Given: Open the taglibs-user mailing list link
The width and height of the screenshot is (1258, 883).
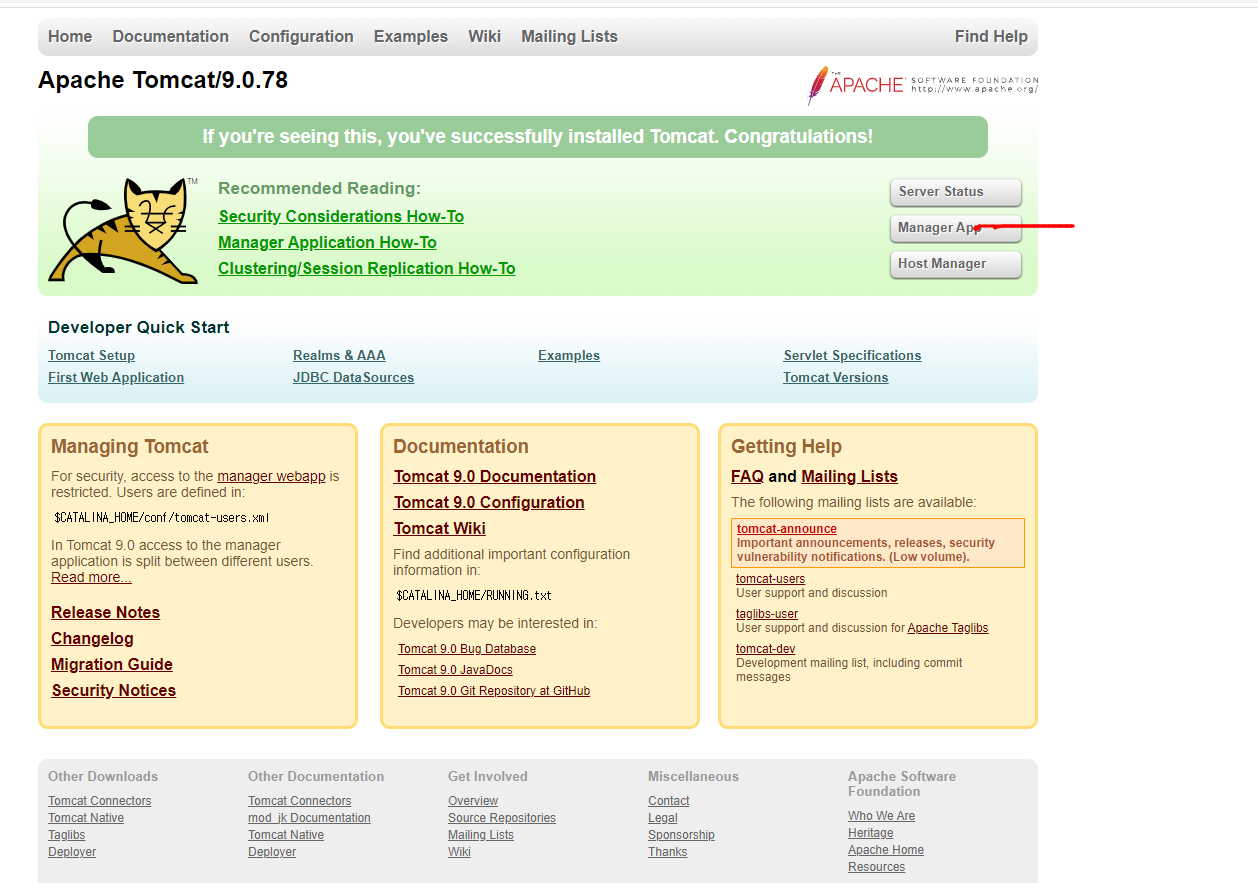Looking at the screenshot, I should coord(767,614).
